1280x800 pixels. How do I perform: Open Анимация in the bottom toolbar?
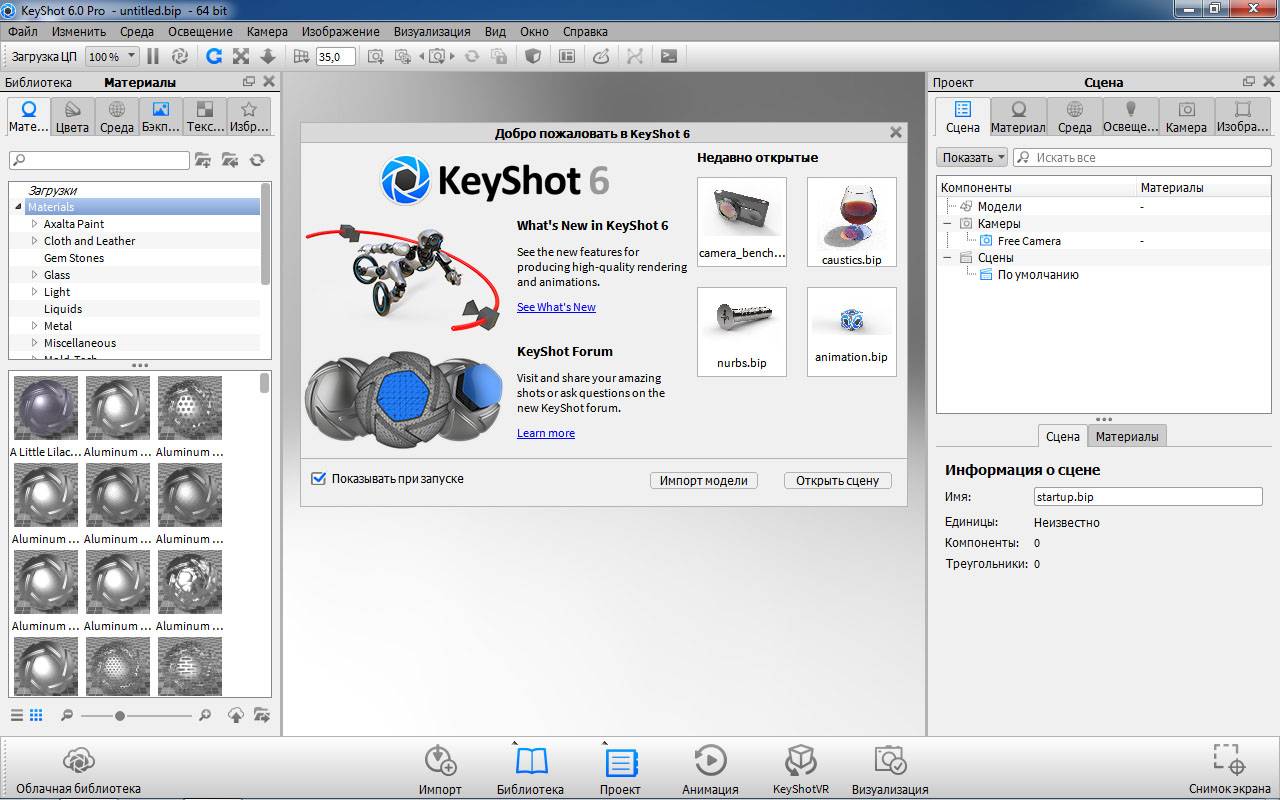710,770
